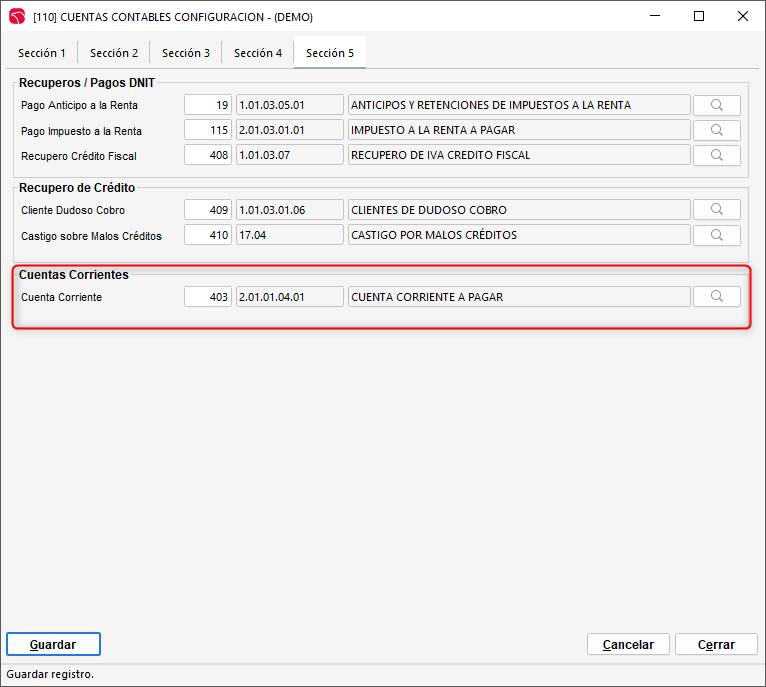Select the Cliente Dudoso Cobro code field 409

click(208, 210)
